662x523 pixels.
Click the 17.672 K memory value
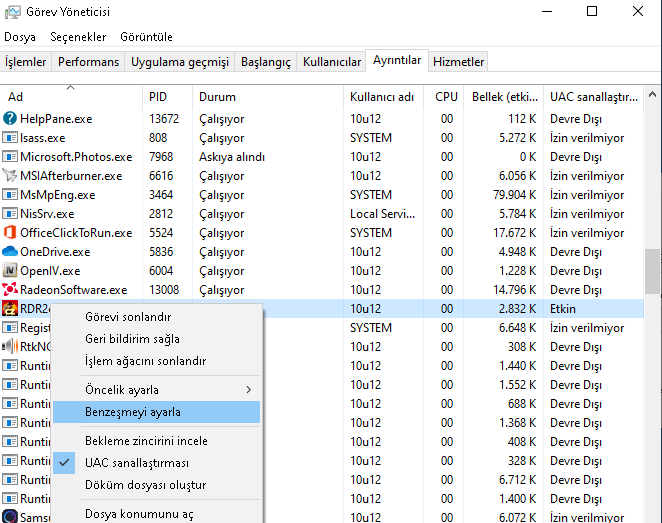[515, 233]
